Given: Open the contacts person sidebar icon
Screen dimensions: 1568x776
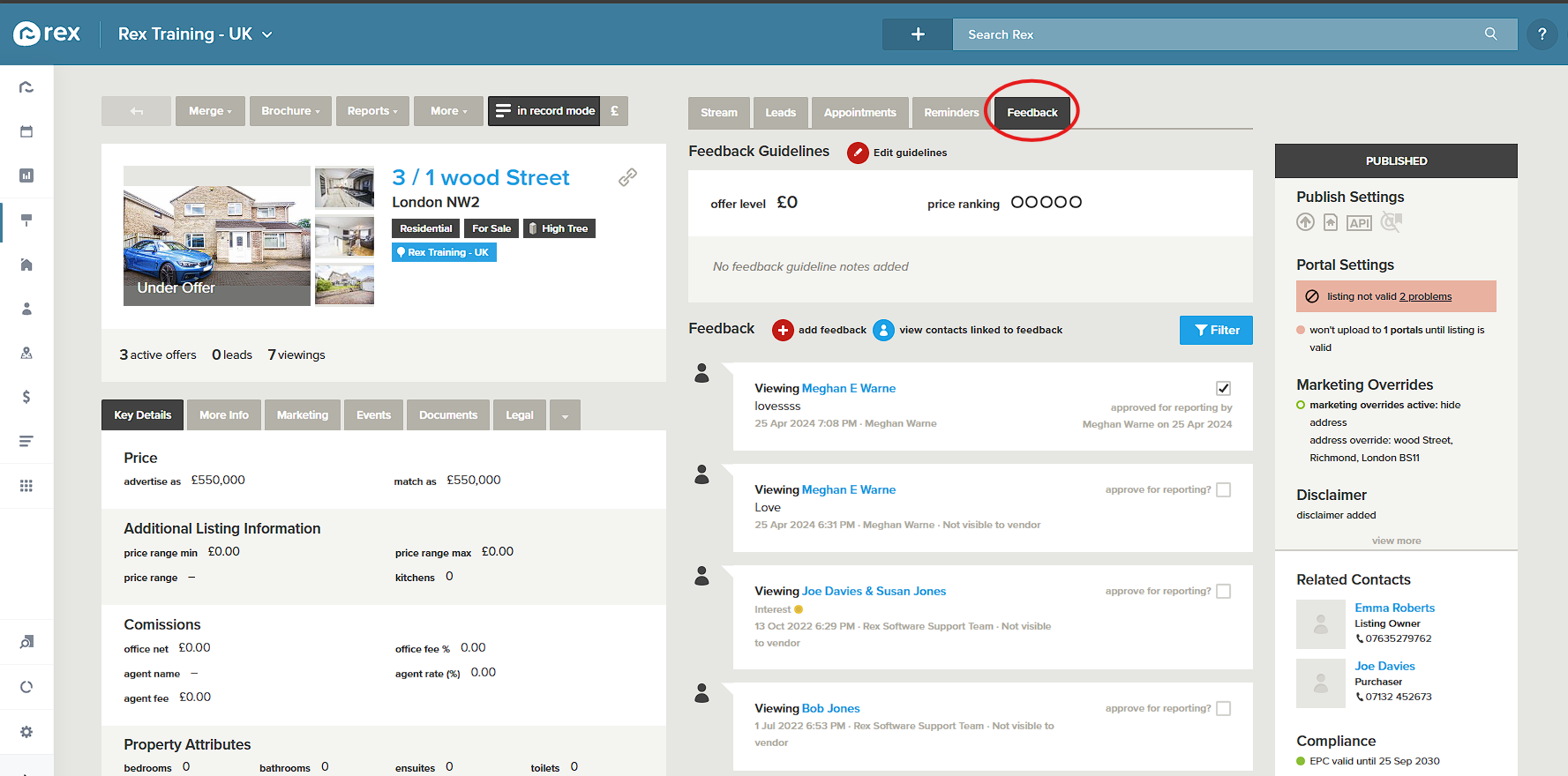Looking at the screenshot, I should pyautogui.click(x=26, y=309).
